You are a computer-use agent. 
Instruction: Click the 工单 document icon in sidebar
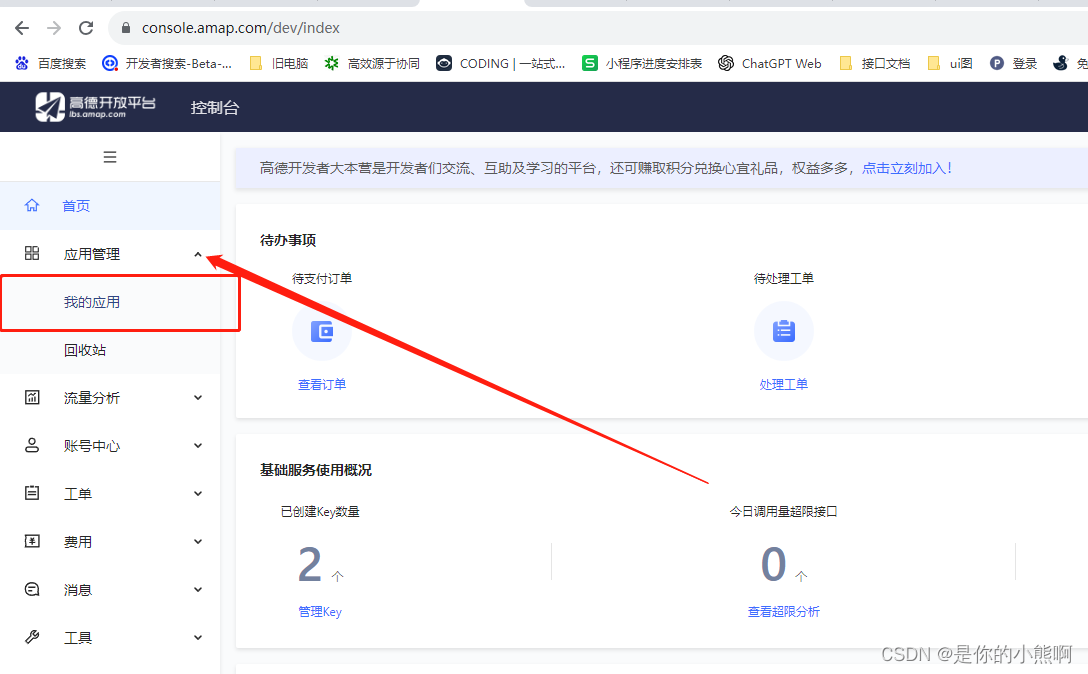coord(32,493)
